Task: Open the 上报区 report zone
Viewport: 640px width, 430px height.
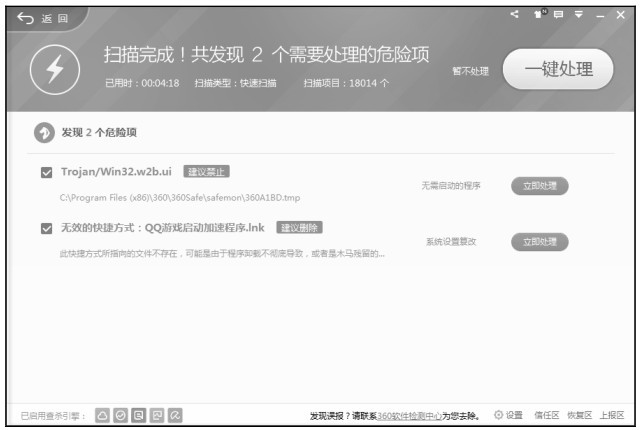Action: 612,415
